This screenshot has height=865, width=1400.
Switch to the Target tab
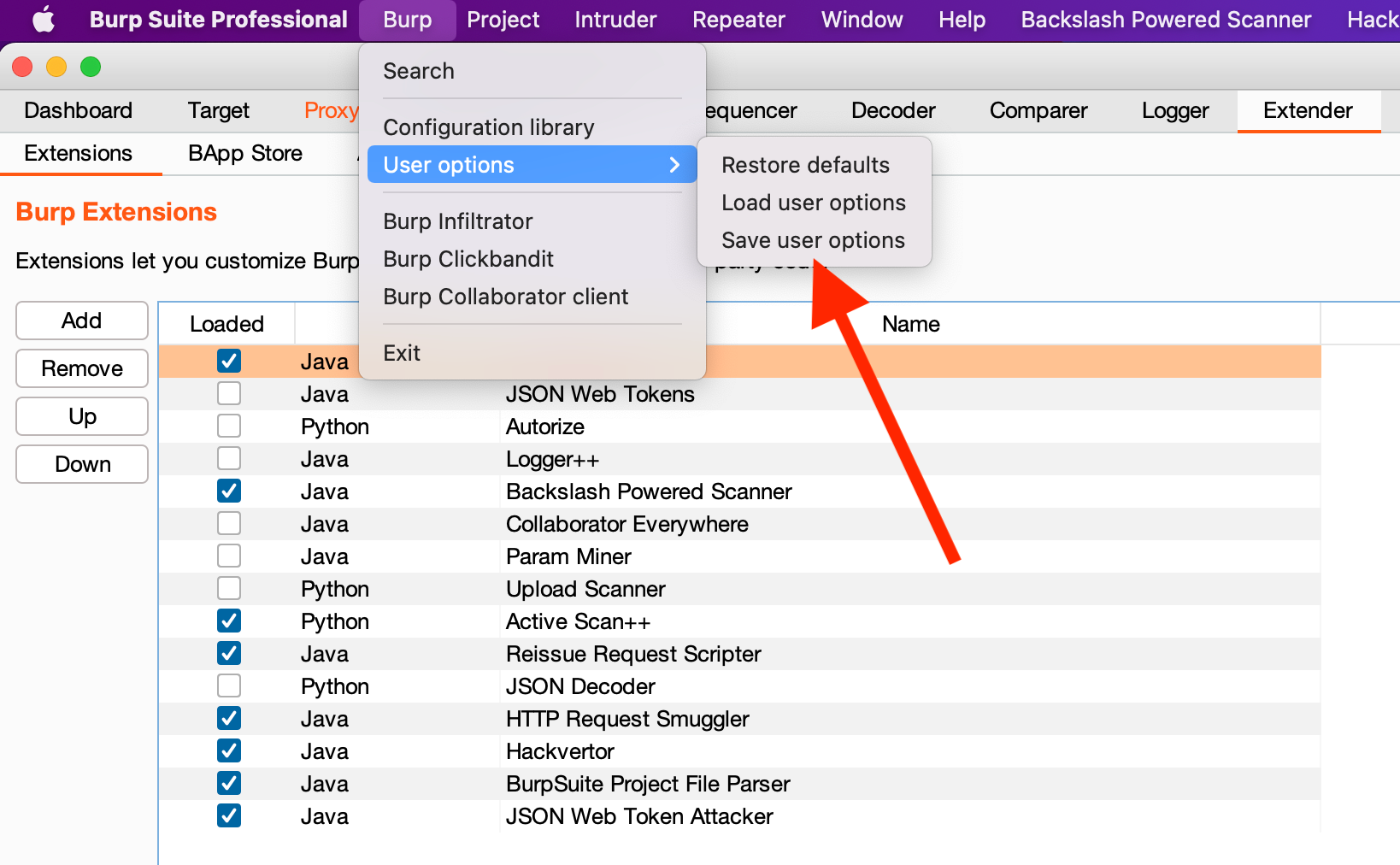[218, 110]
